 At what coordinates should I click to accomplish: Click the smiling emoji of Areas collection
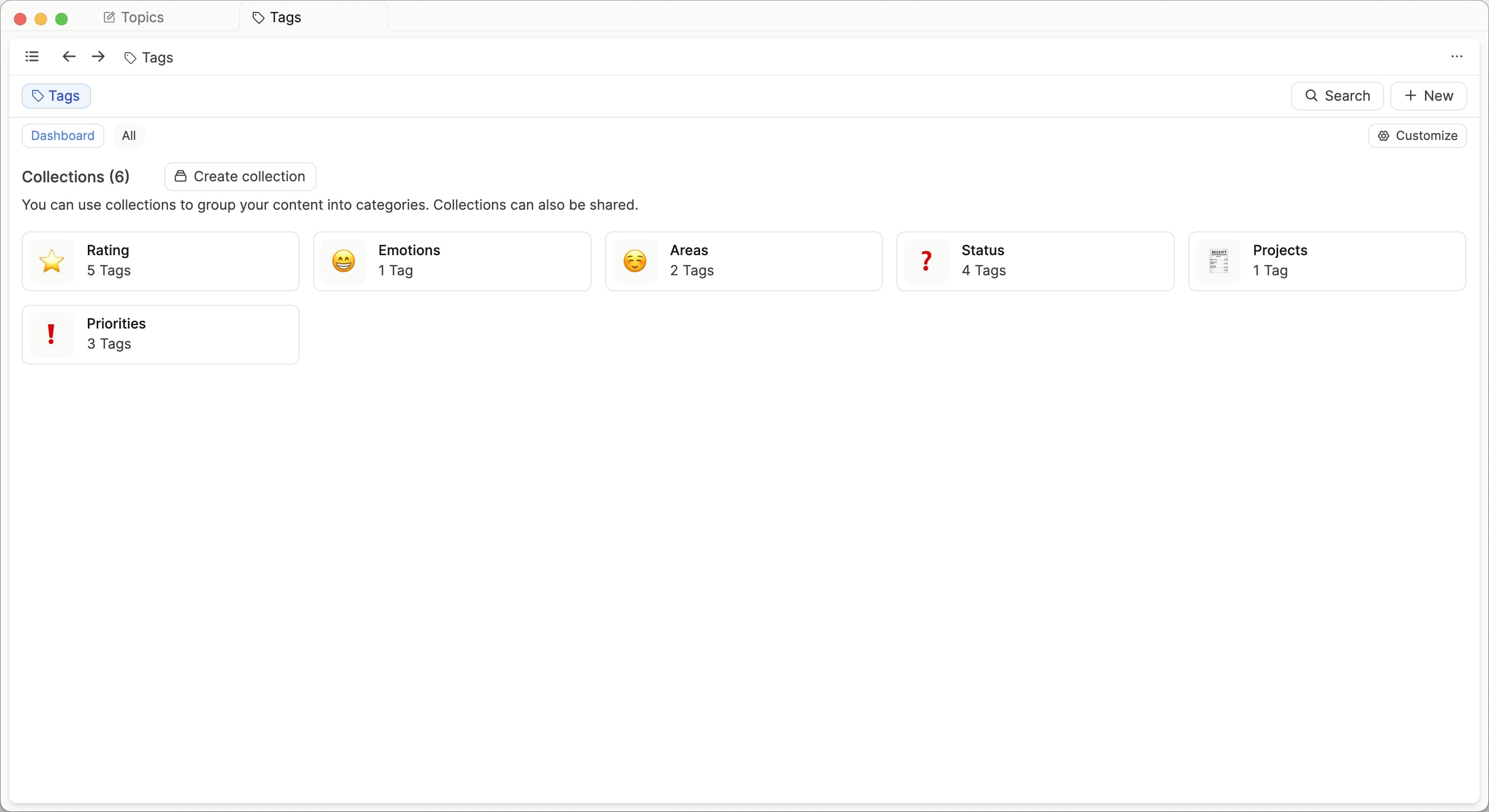point(634,261)
